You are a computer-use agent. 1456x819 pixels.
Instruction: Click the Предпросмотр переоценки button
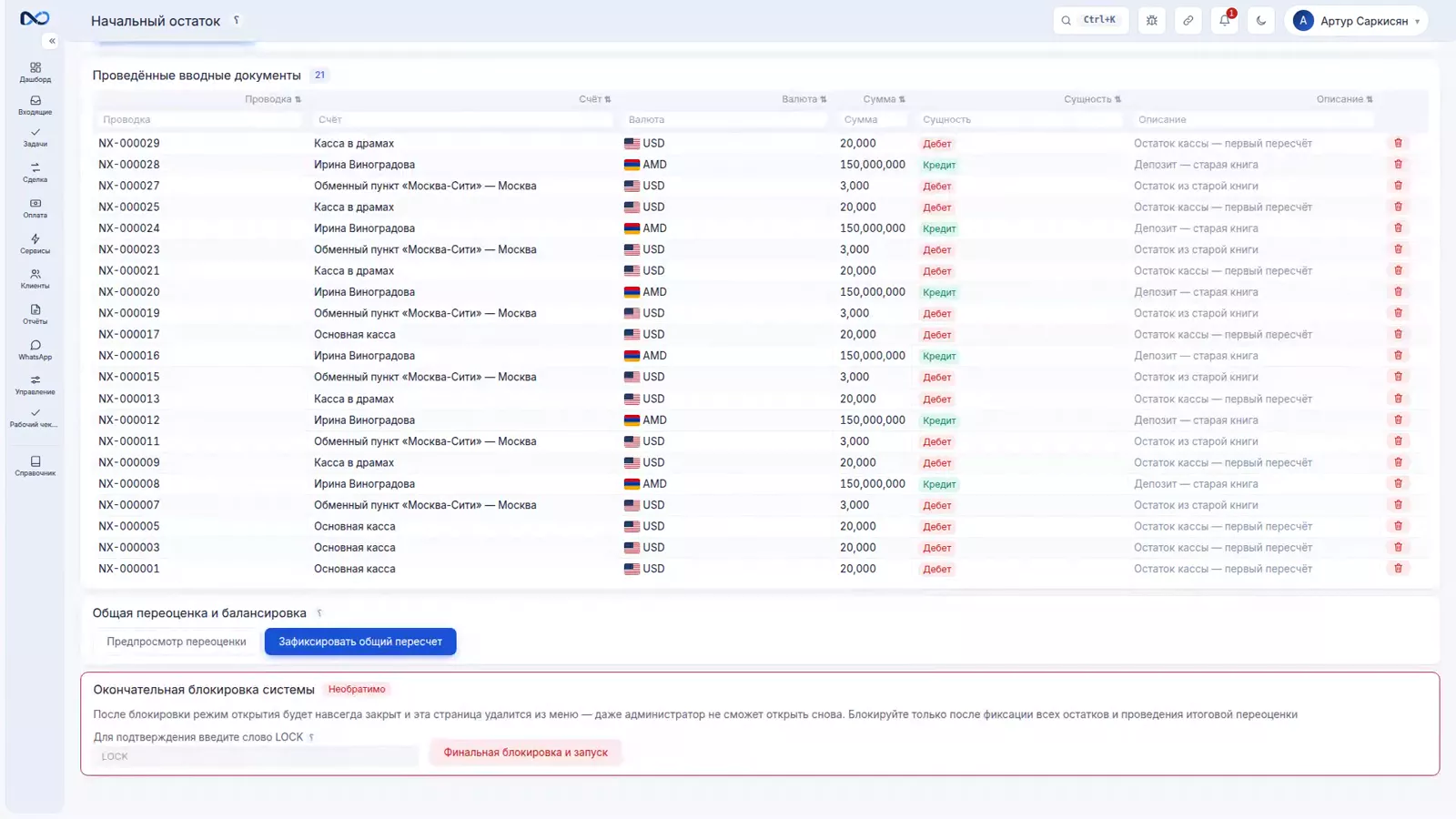(177, 642)
